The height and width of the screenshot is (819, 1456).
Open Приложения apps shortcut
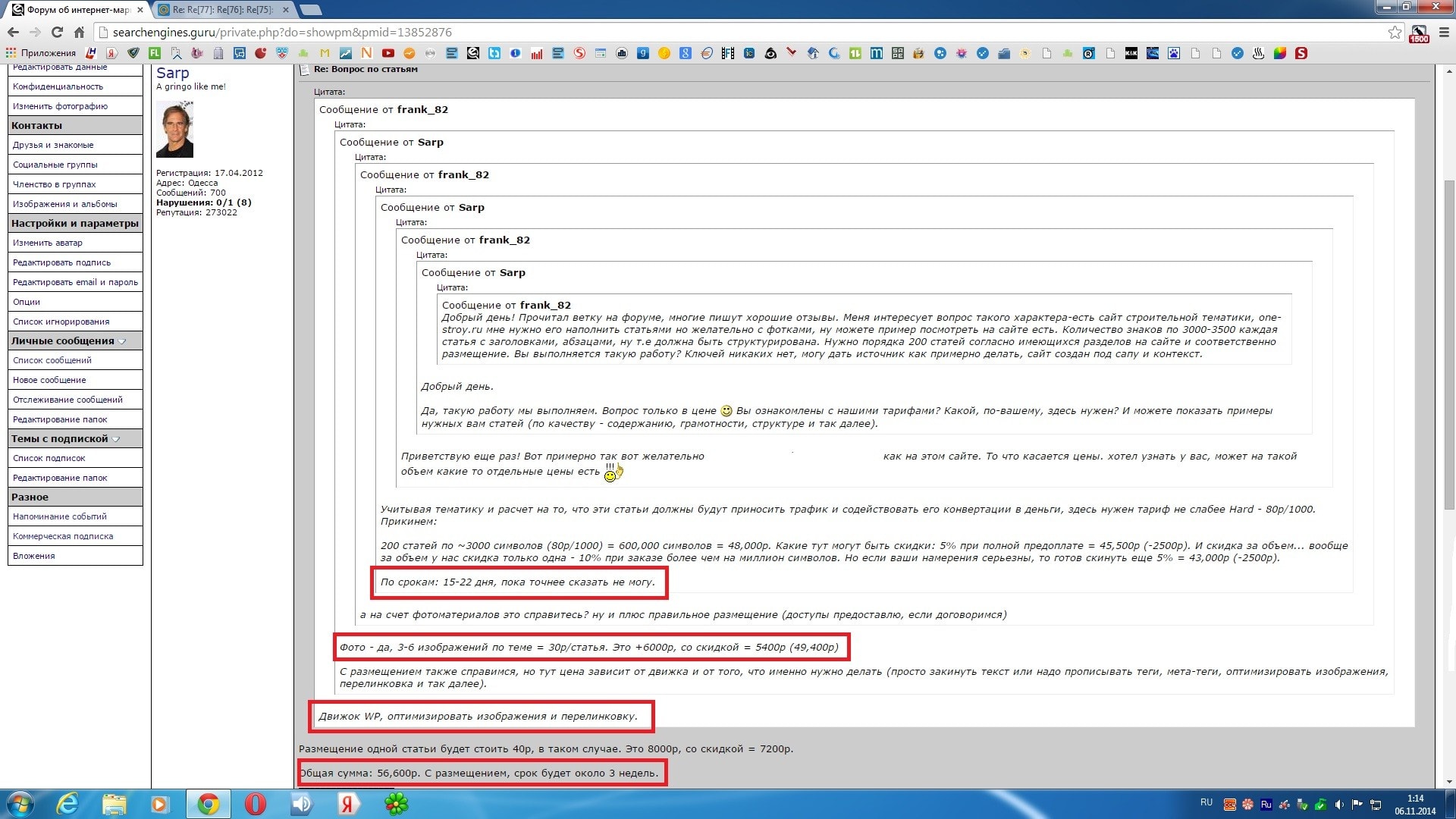pyautogui.click(x=42, y=53)
